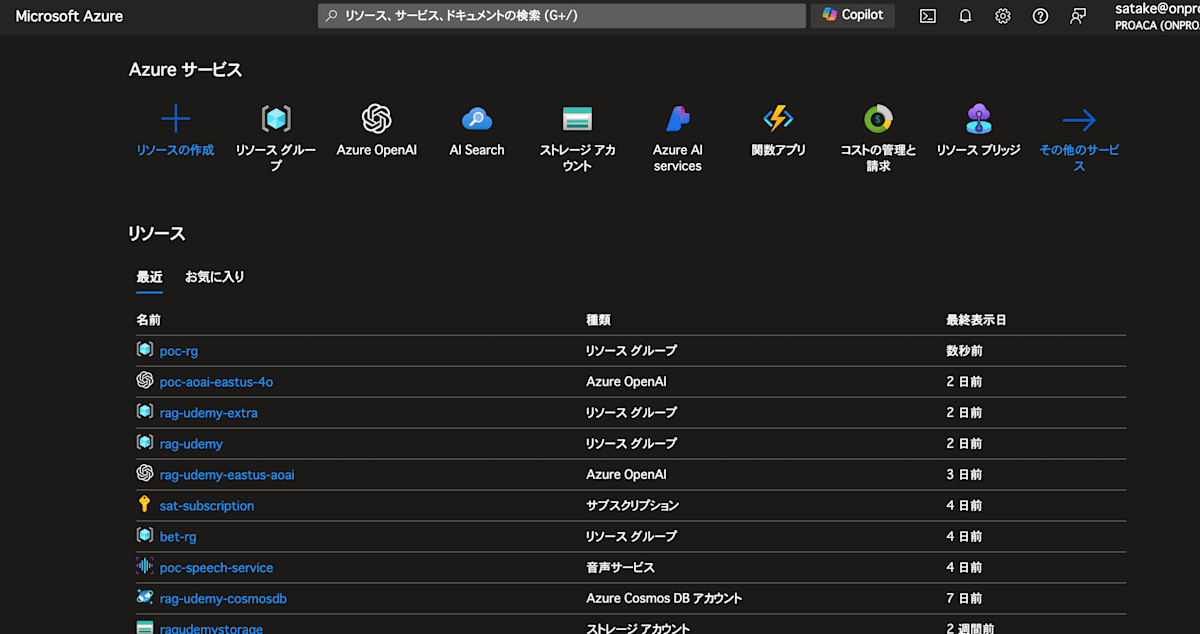
Task: Open the Azure AI services icon
Action: (x=678, y=119)
